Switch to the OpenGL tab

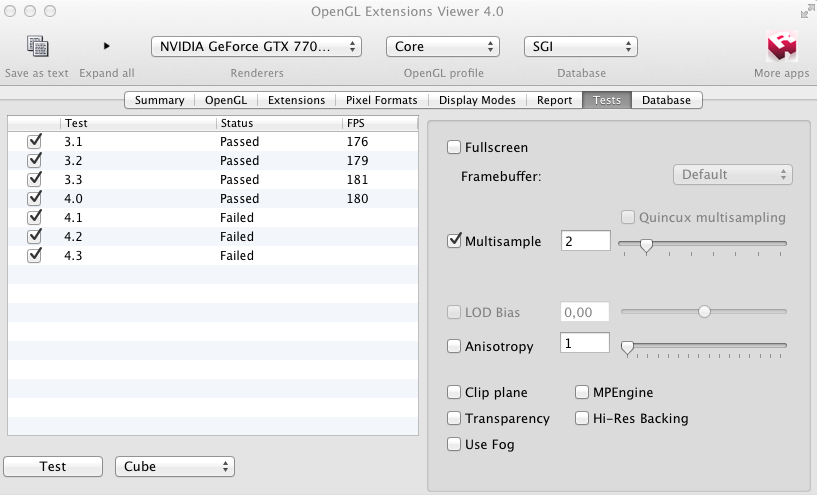(x=226, y=100)
